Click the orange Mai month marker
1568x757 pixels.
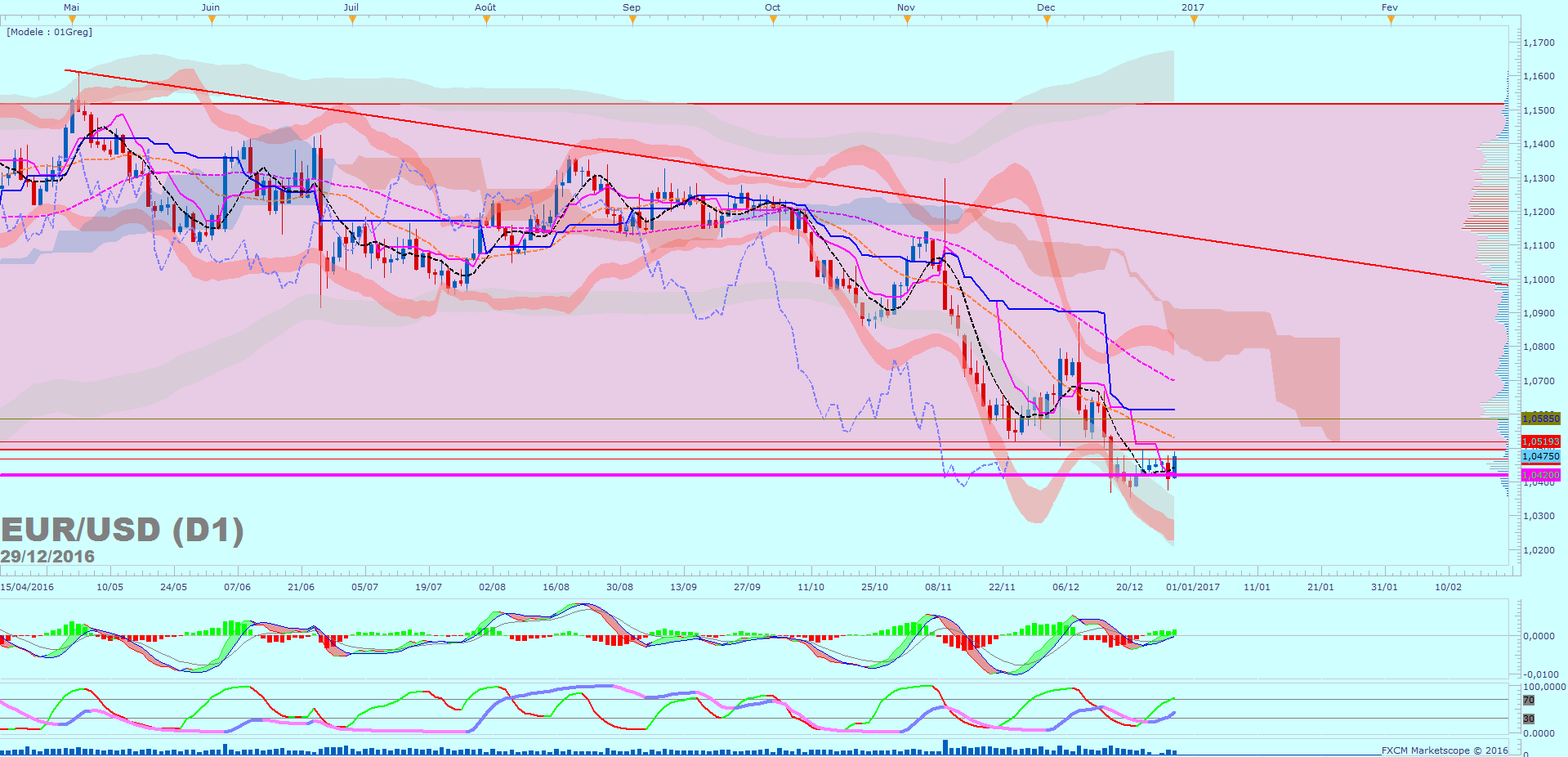point(72,20)
